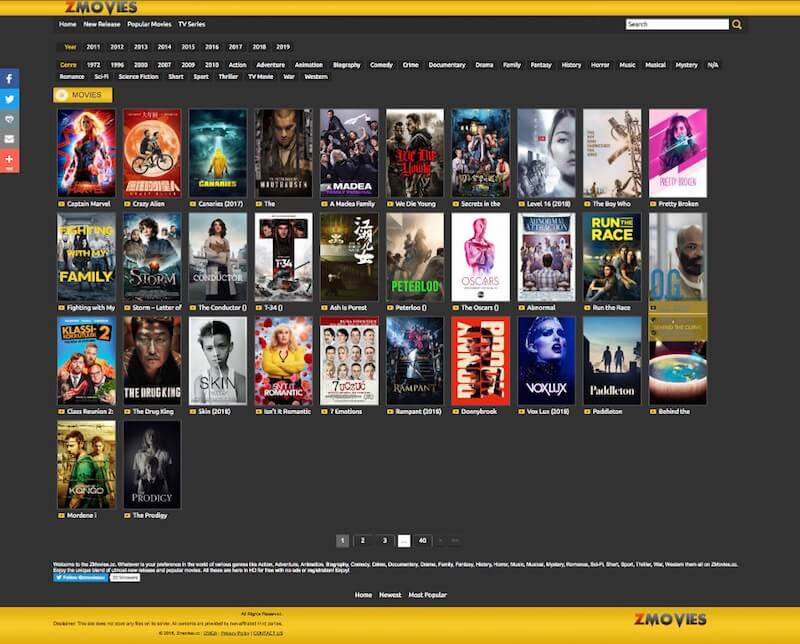Click footer Home link
Image resolution: width=800 pixels, height=644 pixels.
[363, 595]
